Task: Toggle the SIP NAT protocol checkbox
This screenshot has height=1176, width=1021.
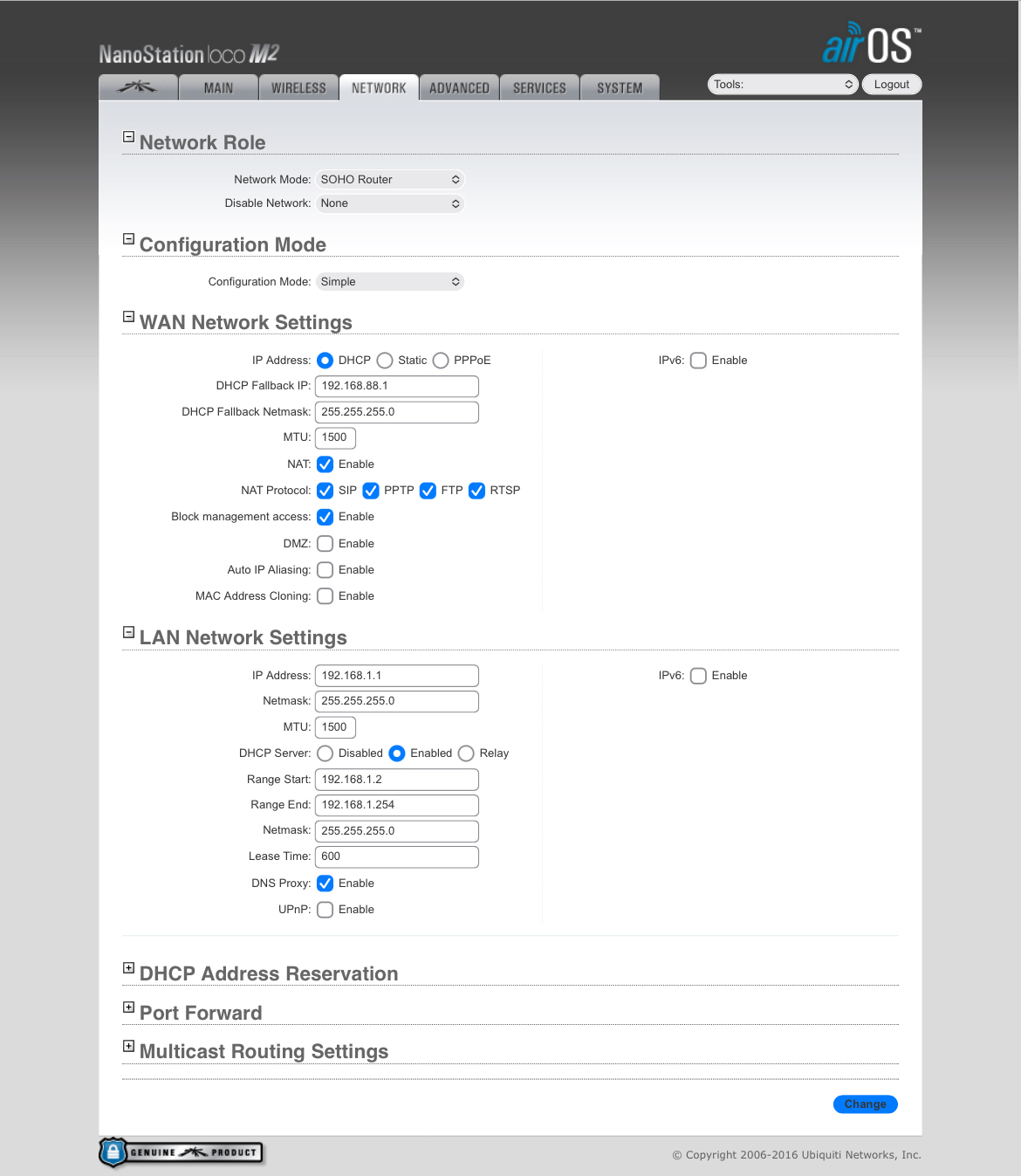Action: (x=325, y=491)
